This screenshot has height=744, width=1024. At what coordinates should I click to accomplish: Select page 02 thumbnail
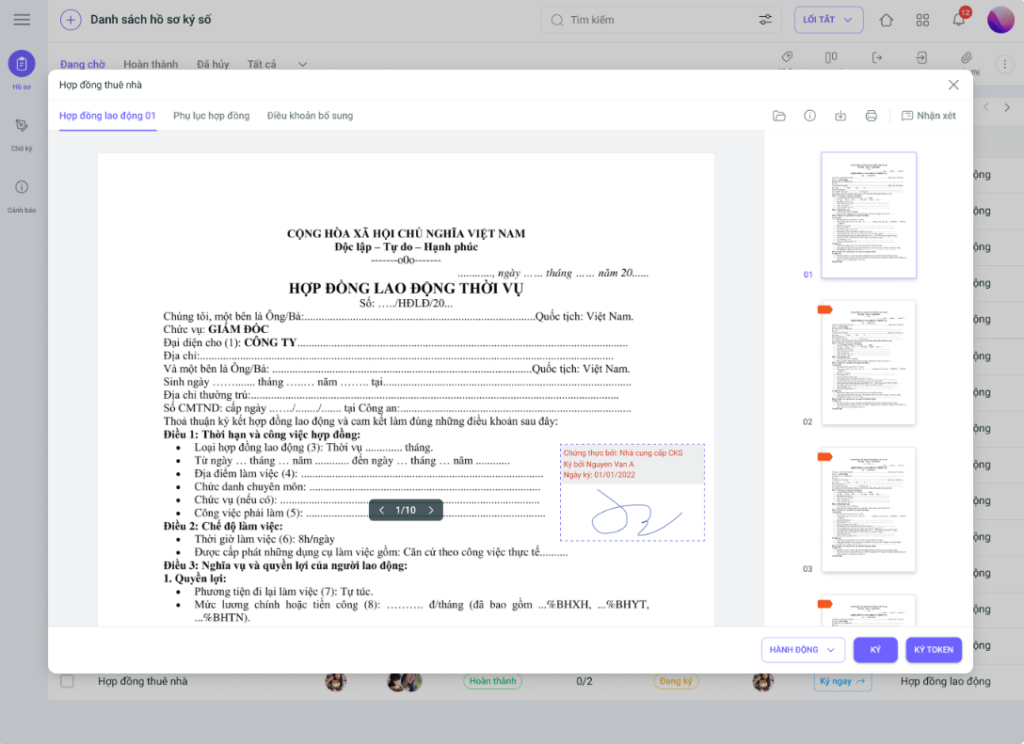click(x=869, y=363)
